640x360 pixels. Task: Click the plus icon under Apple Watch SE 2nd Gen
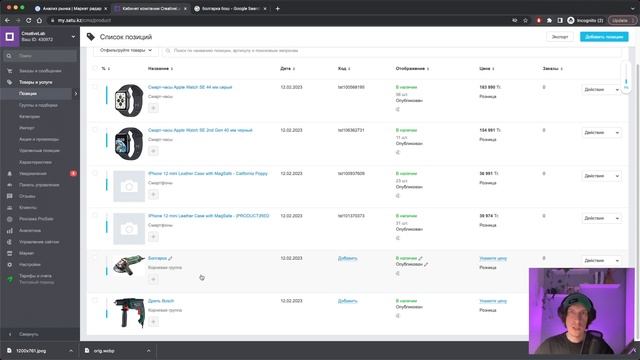pyautogui.click(x=153, y=151)
